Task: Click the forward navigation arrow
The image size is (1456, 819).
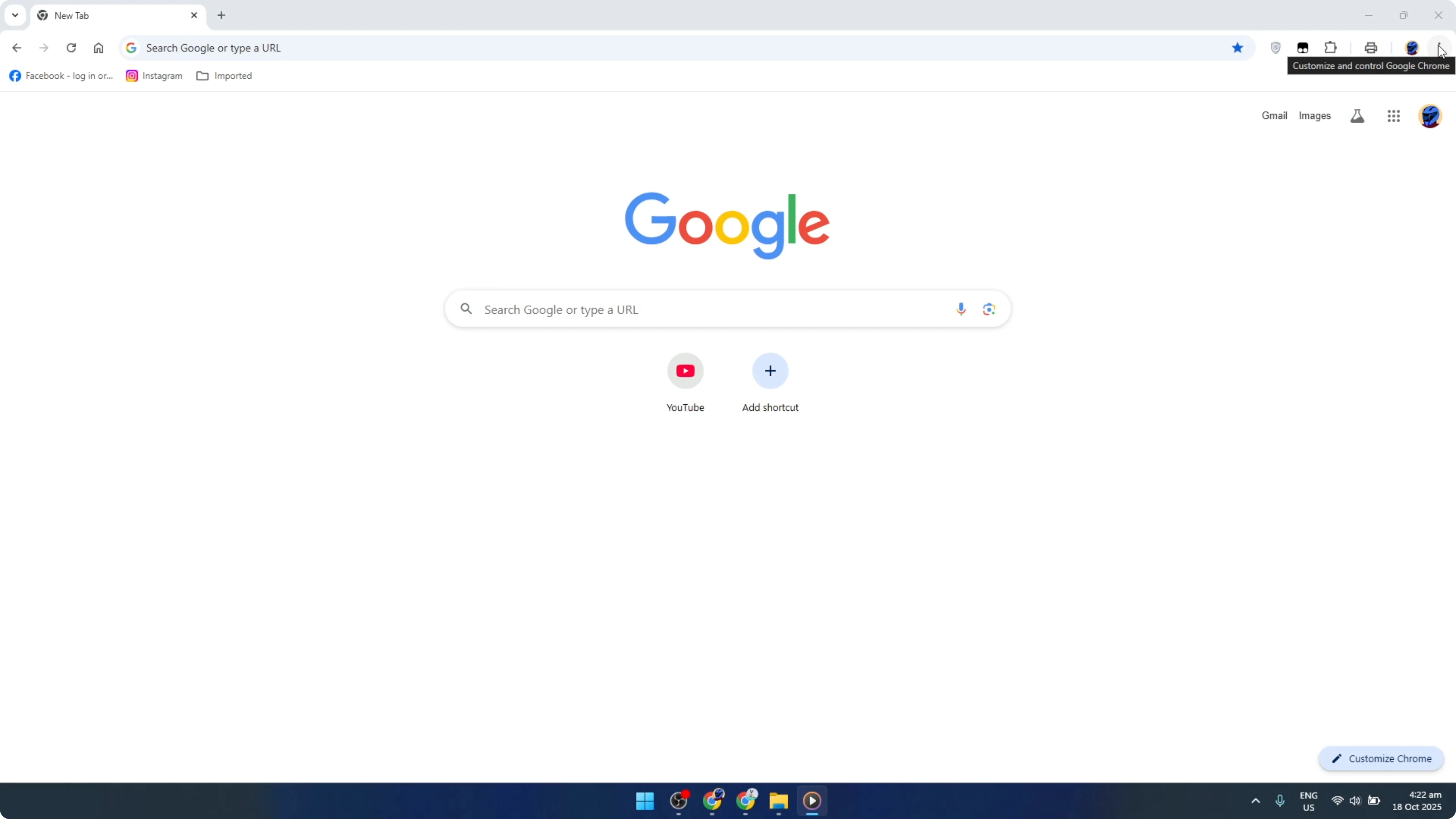Action: coord(44,48)
